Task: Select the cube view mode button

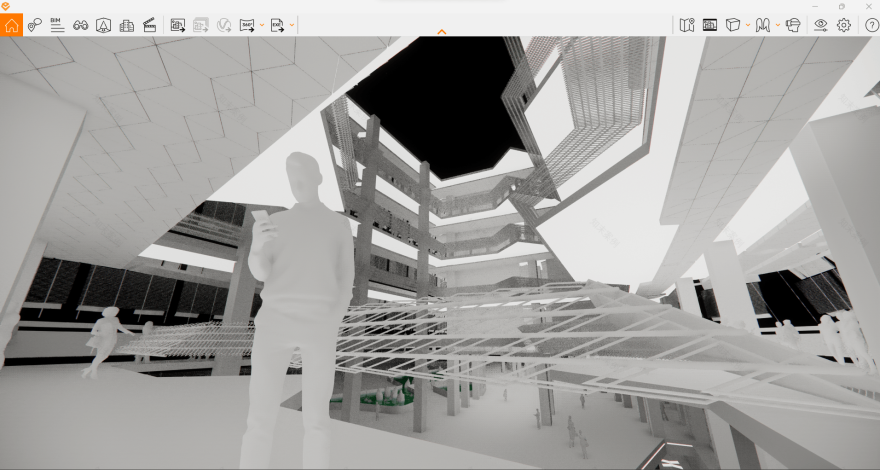Action: pos(733,25)
